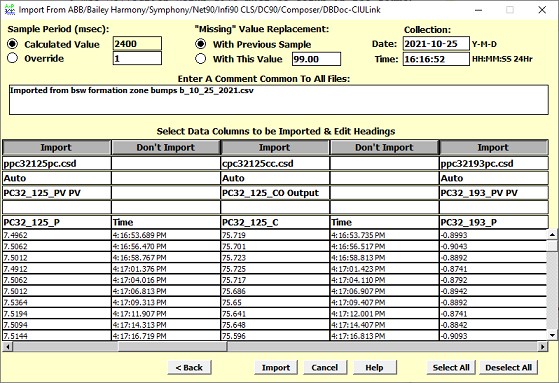Viewport: 559px width, 383px height.
Task: Go to the previous step with Back
Action: (189, 367)
